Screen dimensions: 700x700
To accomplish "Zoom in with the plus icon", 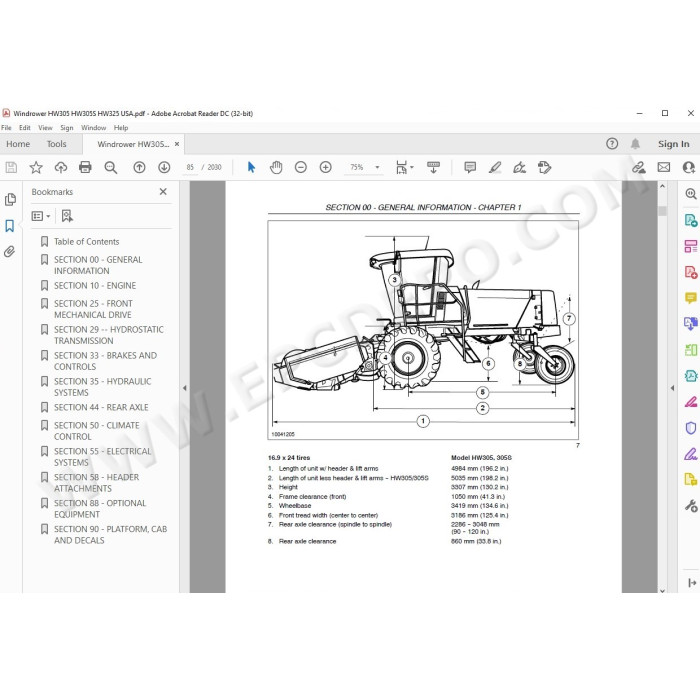I will [326, 167].
